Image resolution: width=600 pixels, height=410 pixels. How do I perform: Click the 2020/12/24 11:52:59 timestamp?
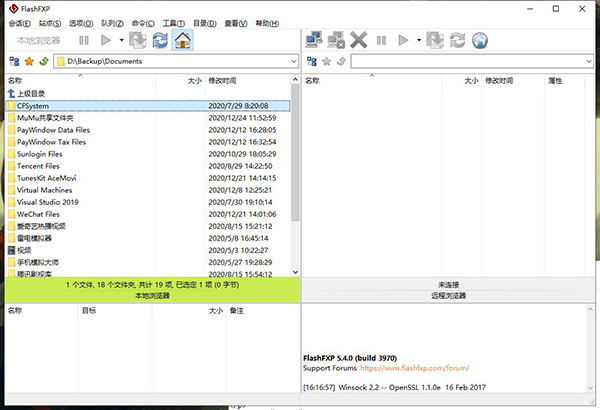click(242, 118)
